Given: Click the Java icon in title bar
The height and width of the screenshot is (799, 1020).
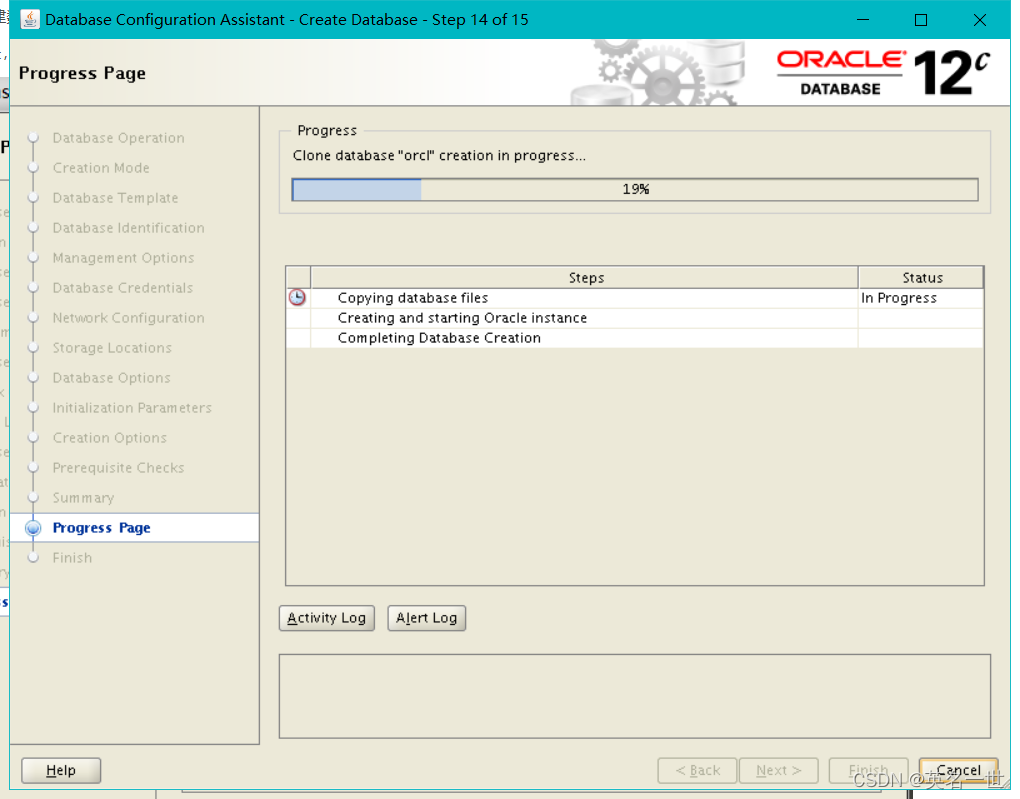Looking at the screenshot, I should [x=29, y=20].
